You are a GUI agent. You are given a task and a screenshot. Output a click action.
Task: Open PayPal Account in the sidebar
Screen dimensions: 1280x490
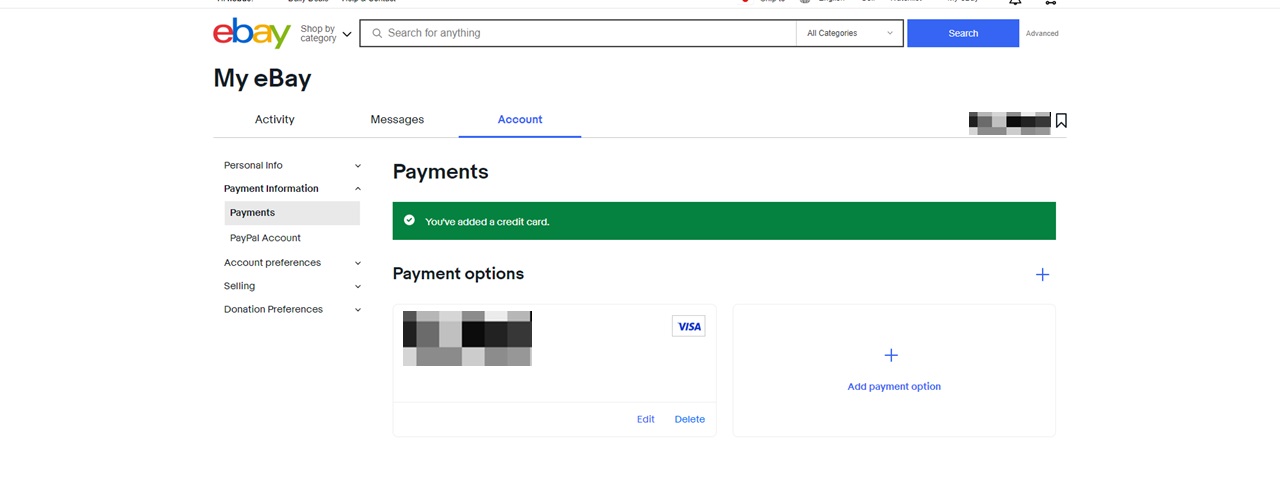tap(265, 238)
